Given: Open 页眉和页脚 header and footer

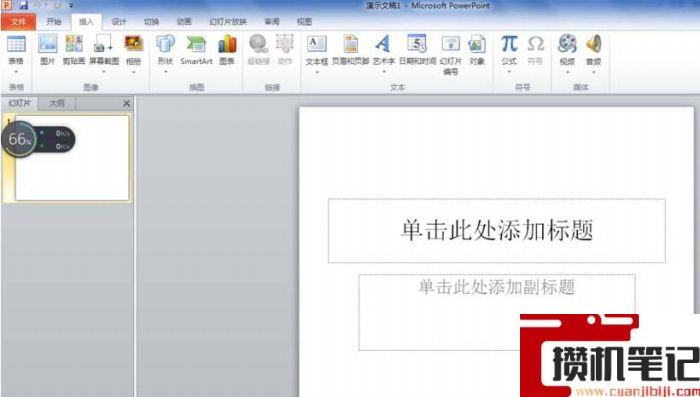Looking at the screenshot, I should click(350, 45).
